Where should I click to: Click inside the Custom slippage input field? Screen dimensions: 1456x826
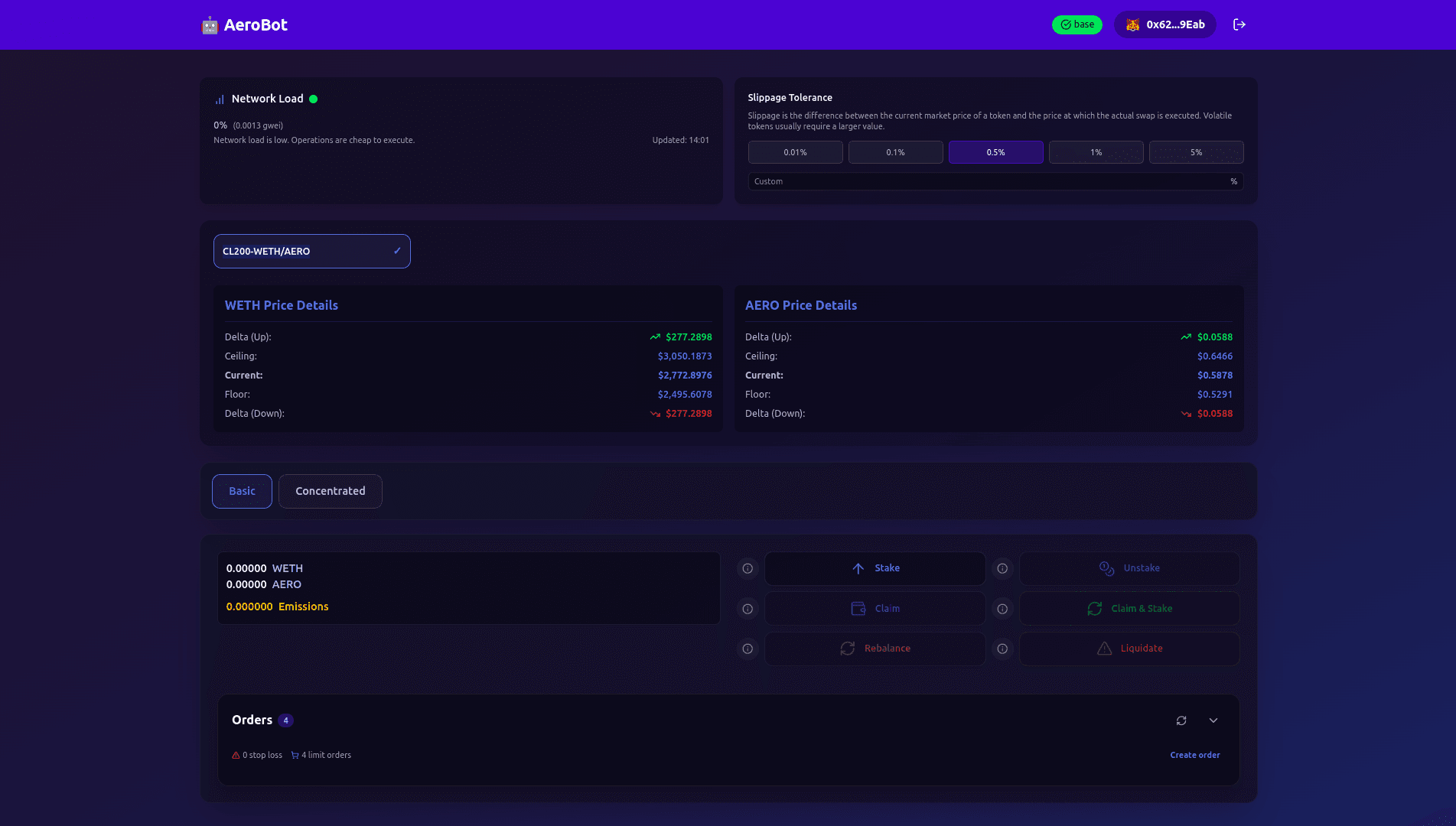(918, 181)
